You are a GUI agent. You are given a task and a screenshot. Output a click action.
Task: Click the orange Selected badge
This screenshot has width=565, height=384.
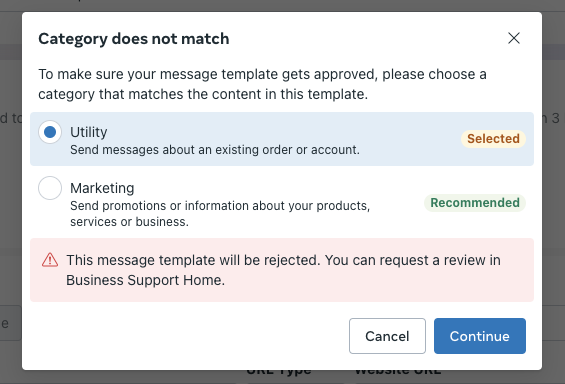[493, 139]
